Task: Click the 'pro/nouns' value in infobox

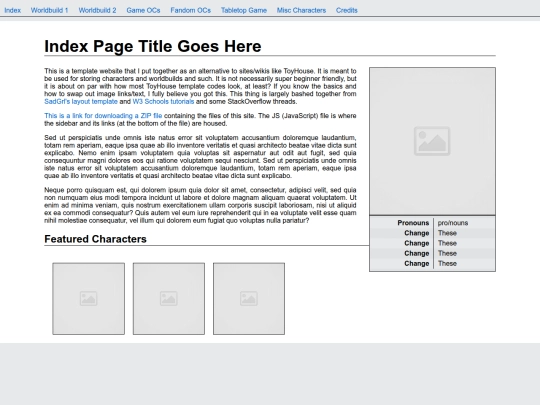Action: coord(453,223)
